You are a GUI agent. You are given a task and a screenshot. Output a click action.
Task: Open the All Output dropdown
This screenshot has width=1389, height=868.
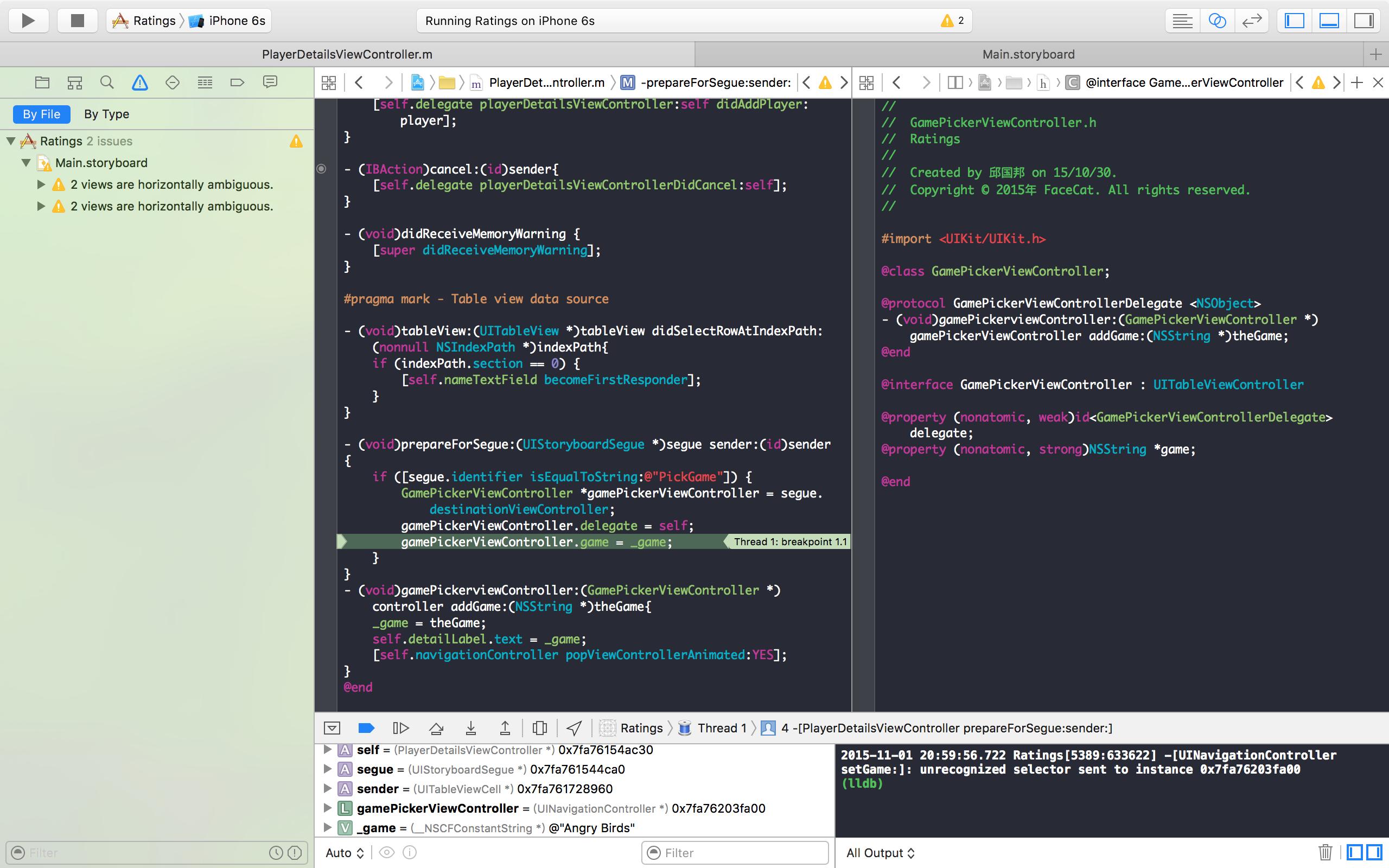881,852
